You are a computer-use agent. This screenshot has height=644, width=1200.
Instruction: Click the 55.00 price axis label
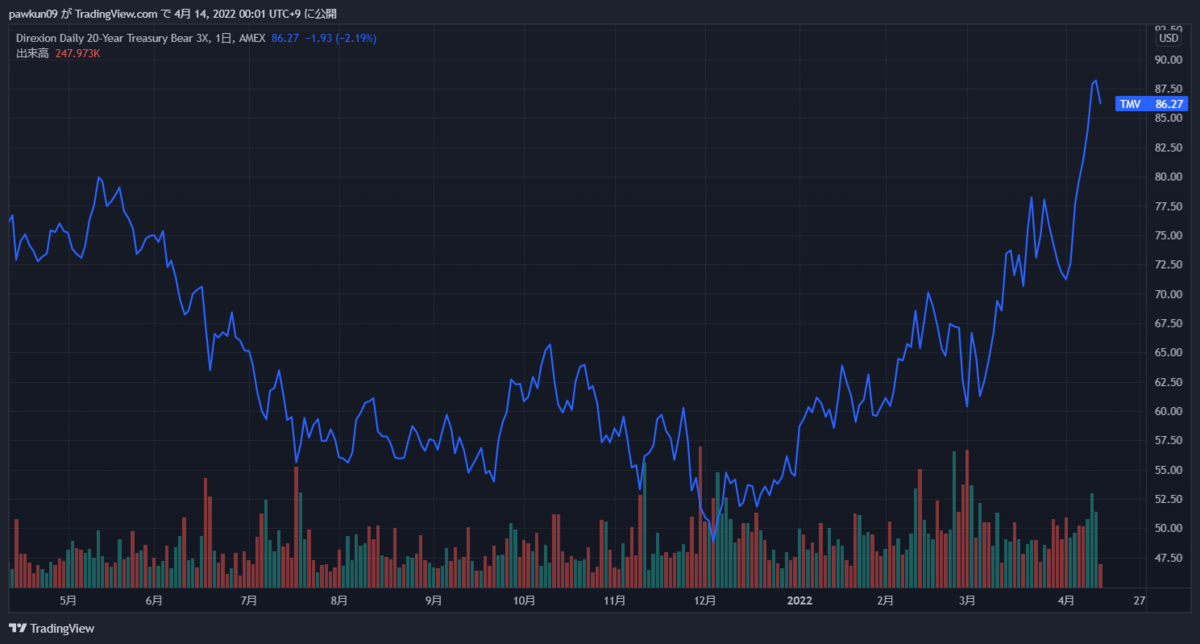[x=1170, y=470]
